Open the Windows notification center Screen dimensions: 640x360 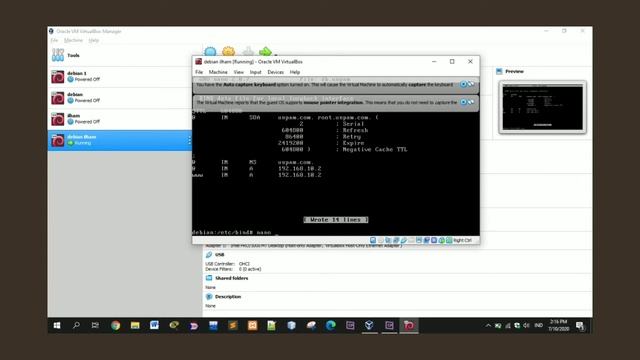click(x=580, y=326)
